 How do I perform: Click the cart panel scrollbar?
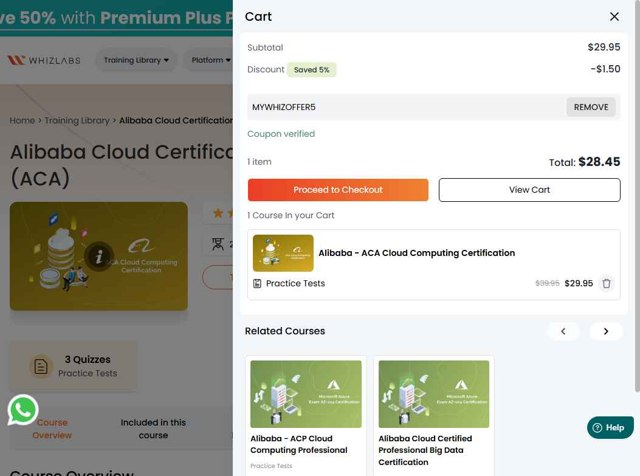pyautogui.click(x=637, y=196)
